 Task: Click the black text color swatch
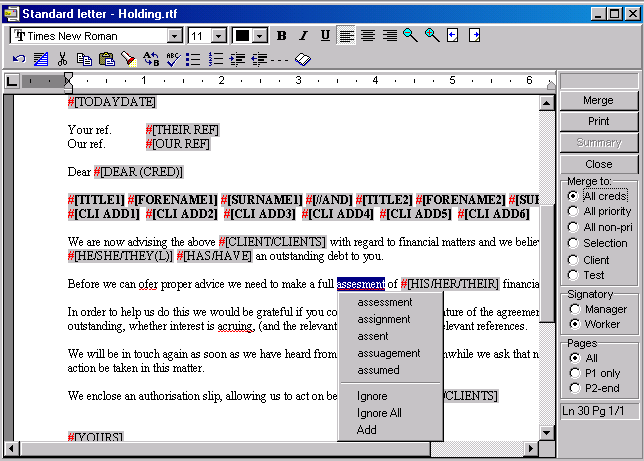tap(242, 36)
